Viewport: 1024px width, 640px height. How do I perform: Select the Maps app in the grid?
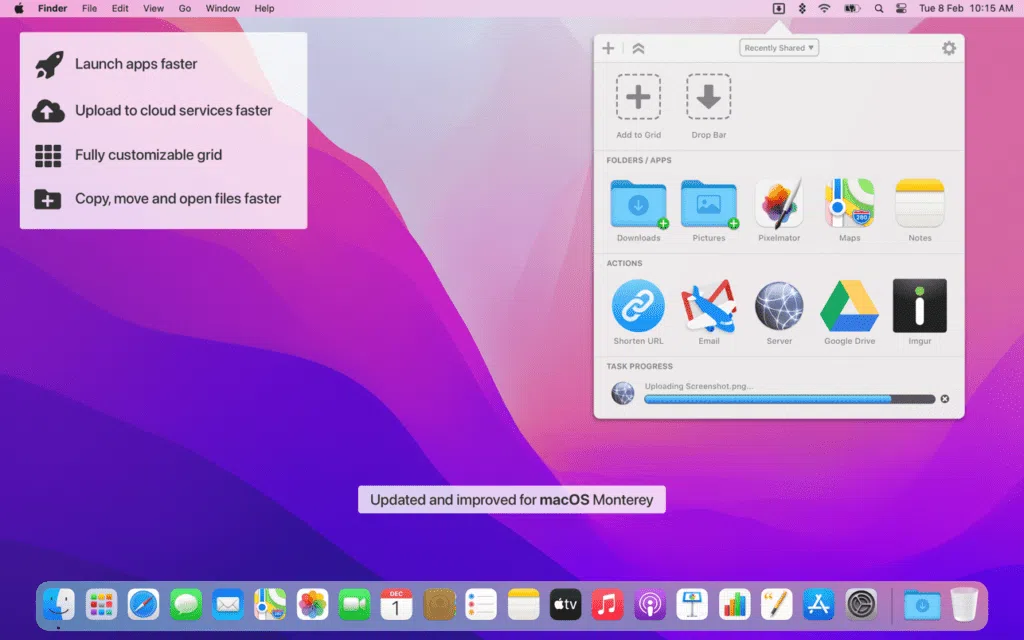[849, 203]
